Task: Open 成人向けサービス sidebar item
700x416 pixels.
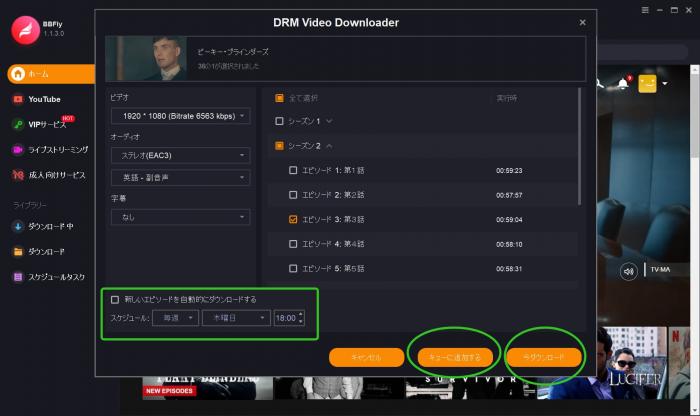Action: 57,175
